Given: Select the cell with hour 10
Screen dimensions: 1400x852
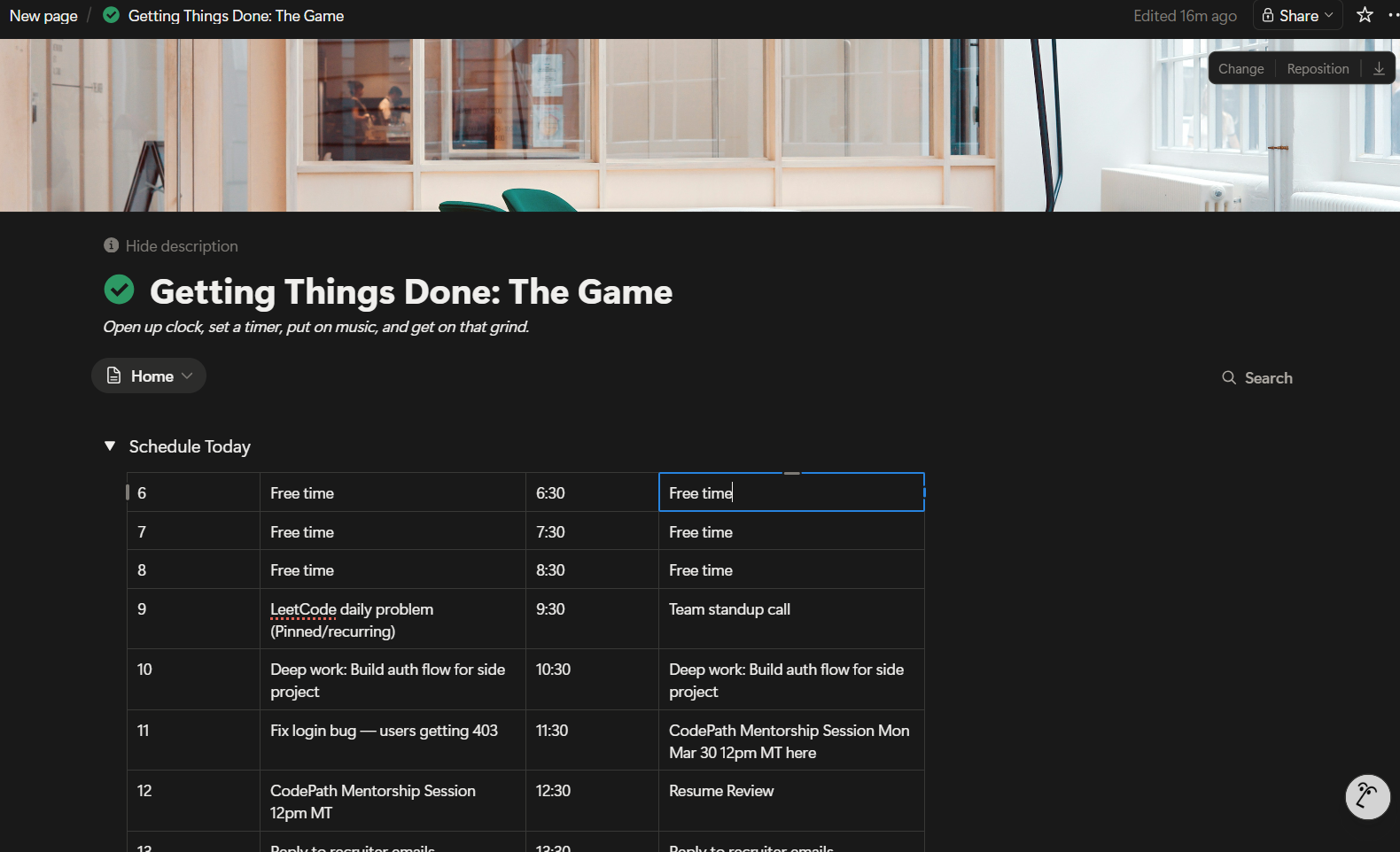Looking at the screenshot, I should [193, 679].
